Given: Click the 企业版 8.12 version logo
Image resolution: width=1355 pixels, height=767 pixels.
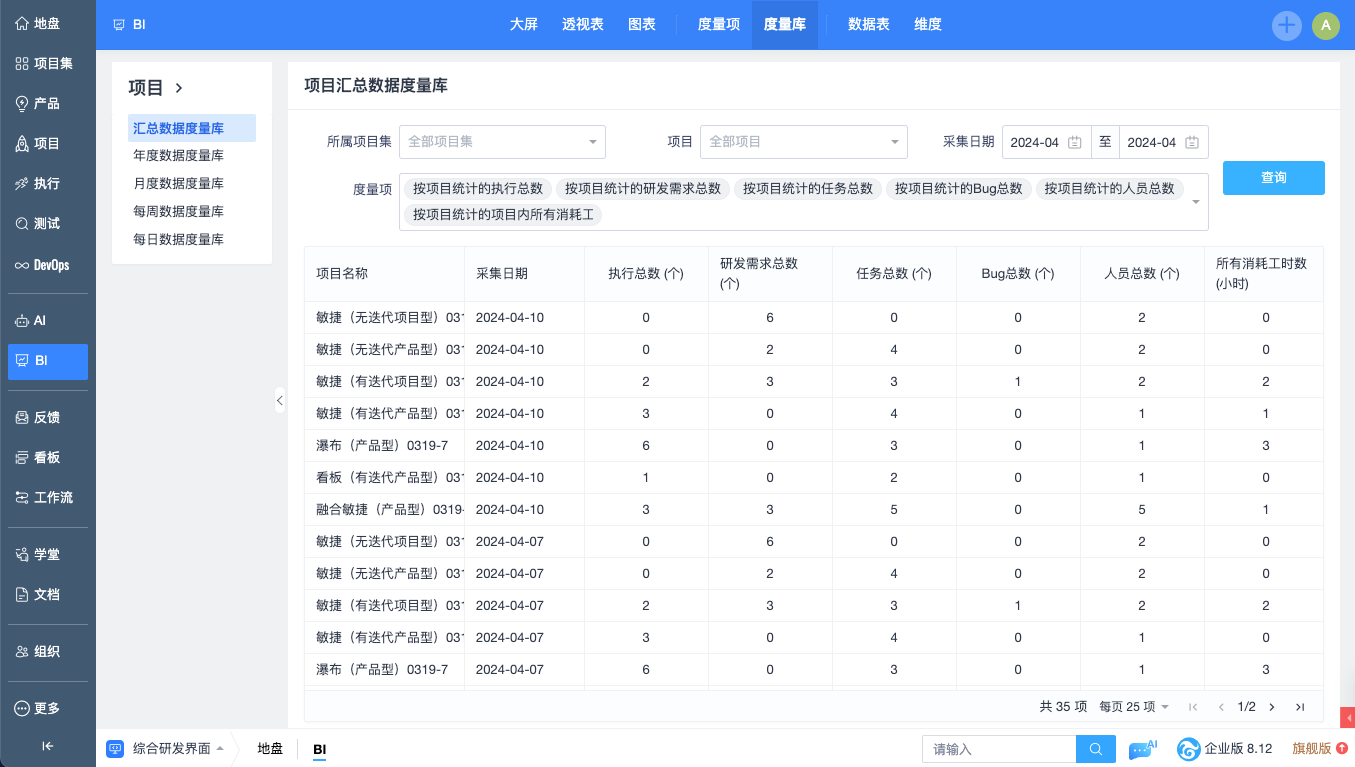Looking at the screenshot, I should click(1225, 749).
